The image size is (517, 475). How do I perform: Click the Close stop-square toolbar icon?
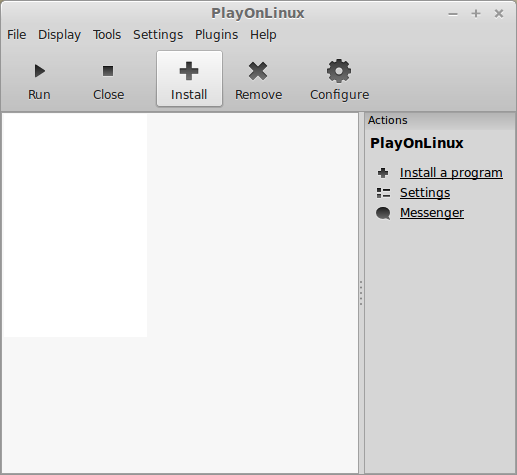tap(108, 71)
